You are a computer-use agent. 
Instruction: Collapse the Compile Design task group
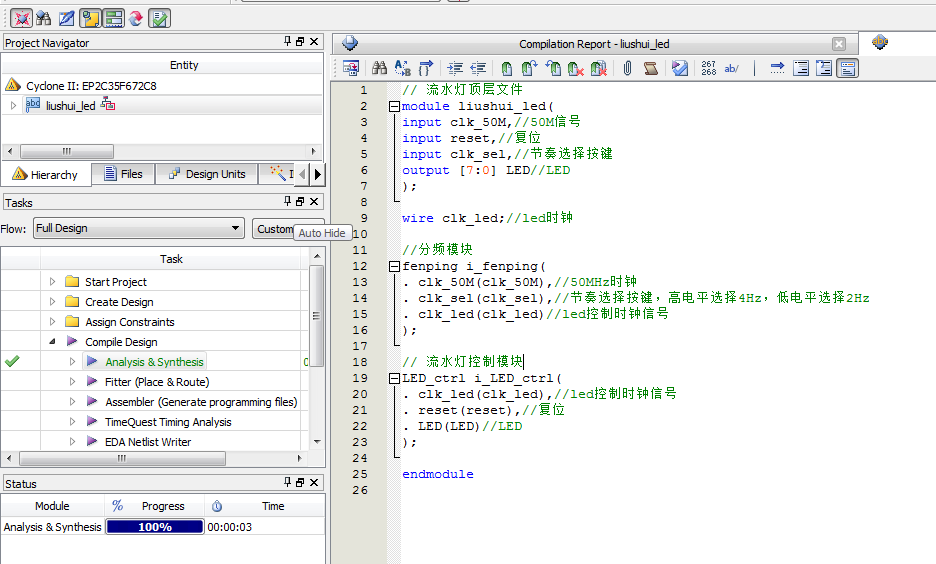click(x=53, y=342)
